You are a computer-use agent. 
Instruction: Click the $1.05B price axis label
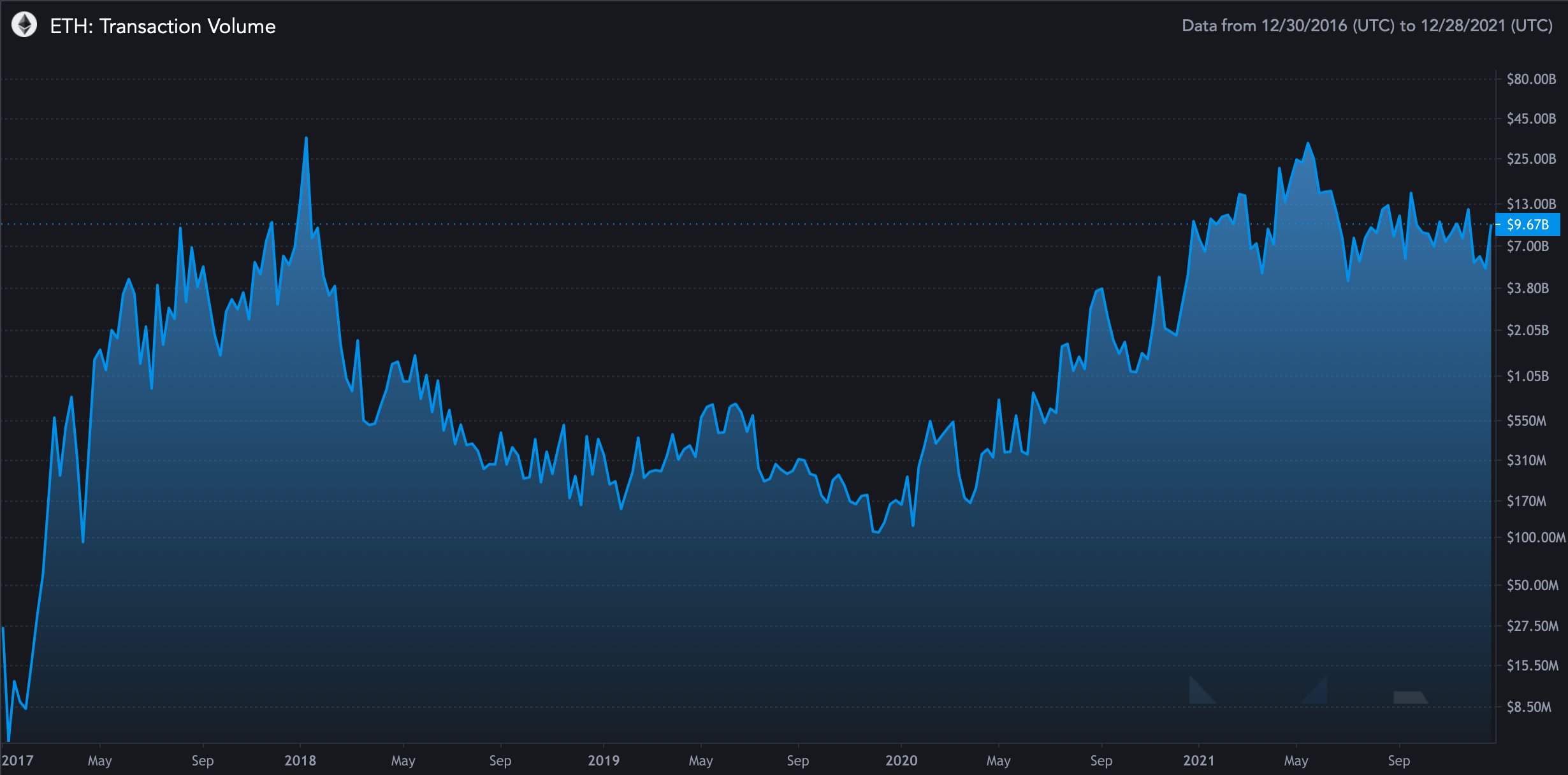click(x=1527, y=376)
